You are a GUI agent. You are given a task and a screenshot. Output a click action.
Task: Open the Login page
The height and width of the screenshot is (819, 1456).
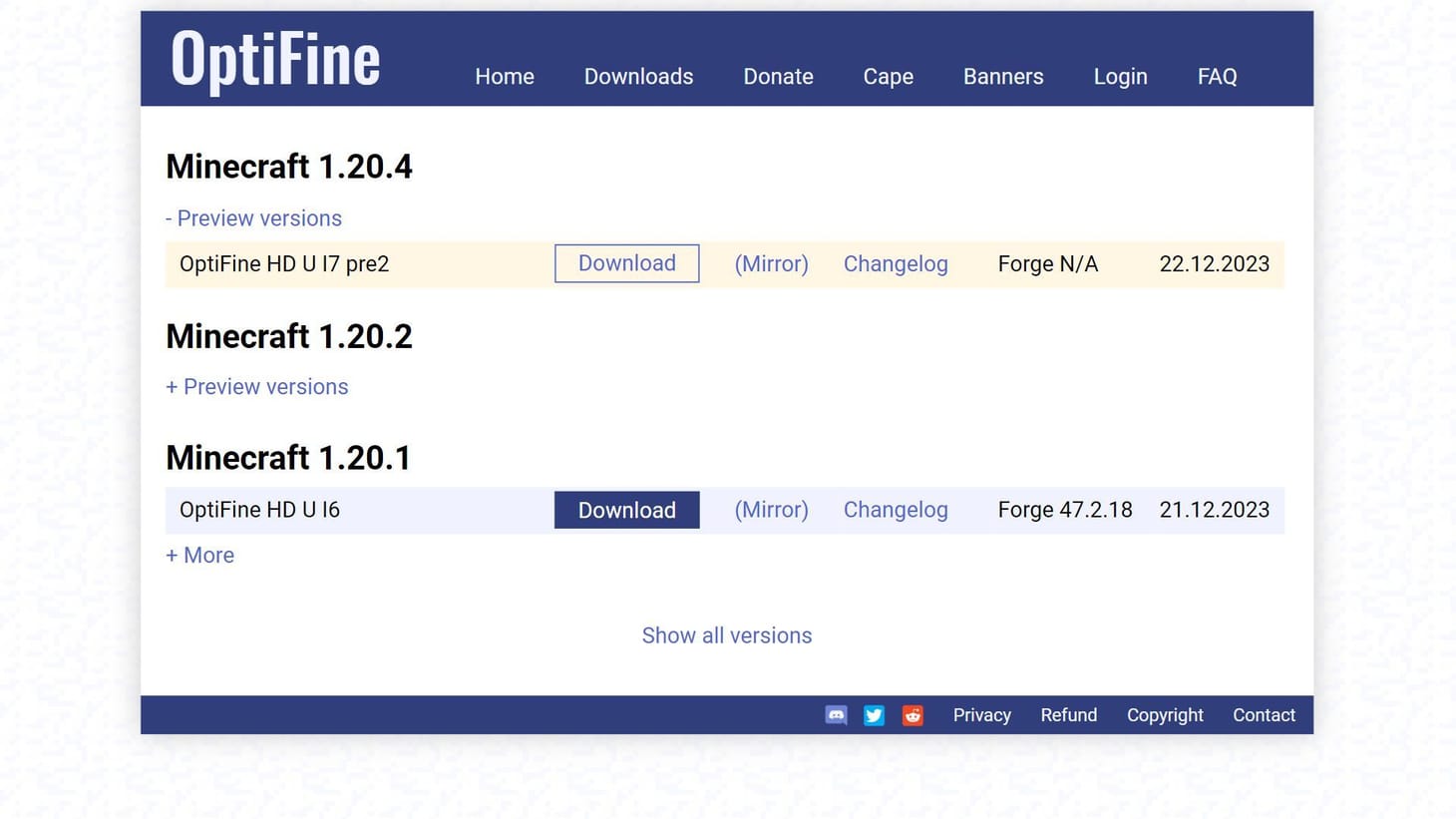point(1120,76)
